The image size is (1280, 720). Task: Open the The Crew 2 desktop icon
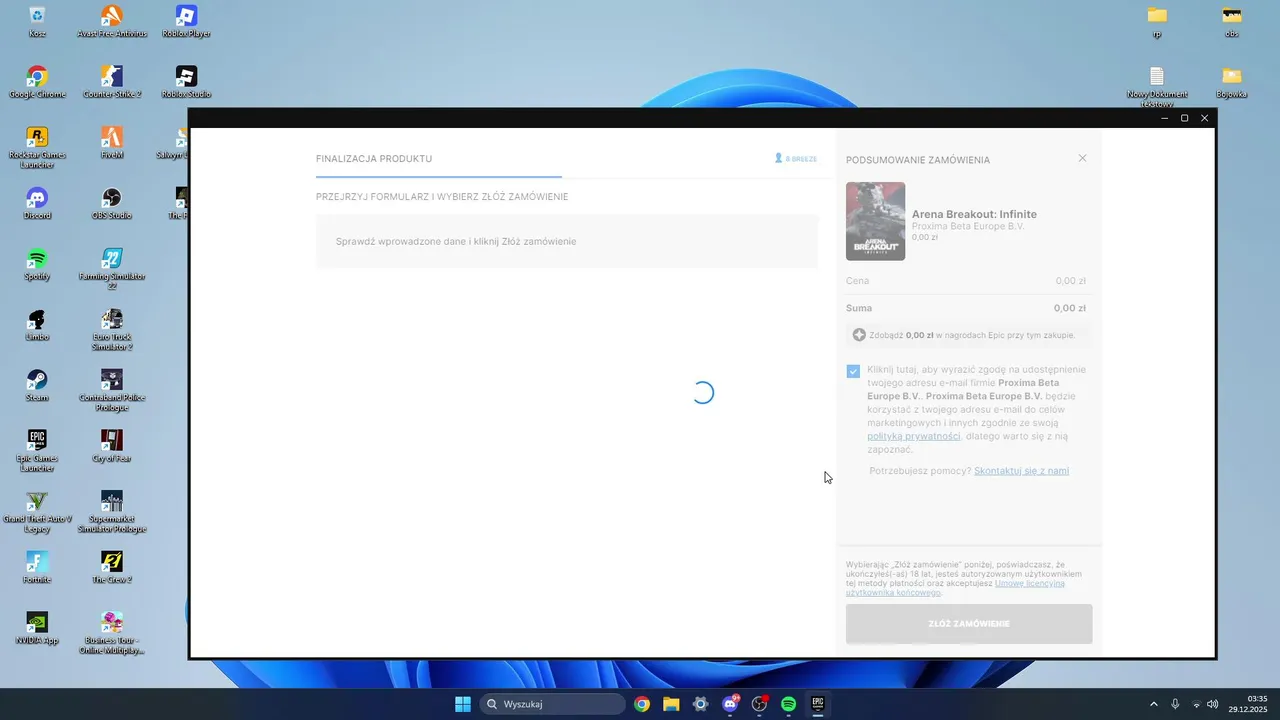coord(112,568)
